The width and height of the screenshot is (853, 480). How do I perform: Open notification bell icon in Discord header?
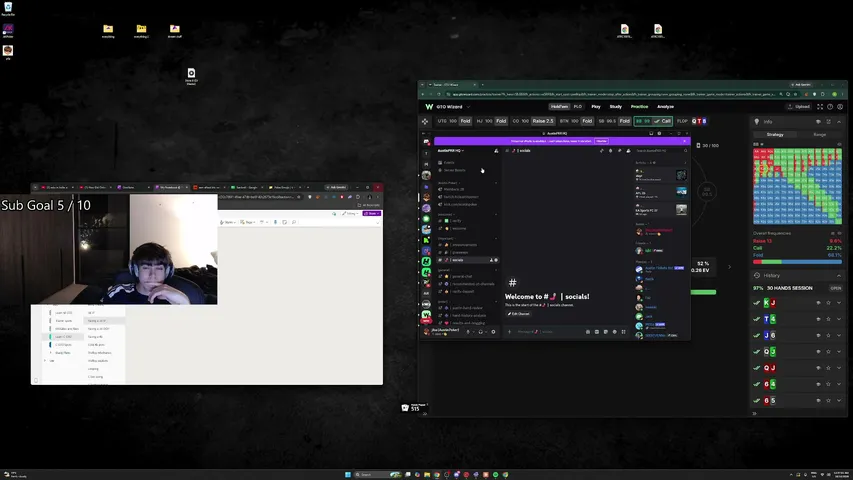(x=610, y=151)
